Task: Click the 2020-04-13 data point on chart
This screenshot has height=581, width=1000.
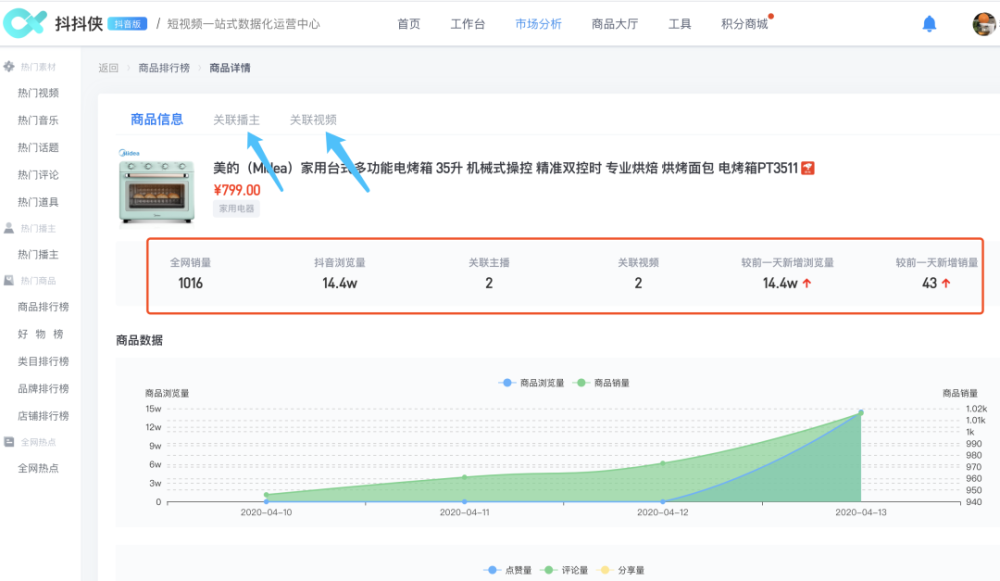Action: coord(861,413)
